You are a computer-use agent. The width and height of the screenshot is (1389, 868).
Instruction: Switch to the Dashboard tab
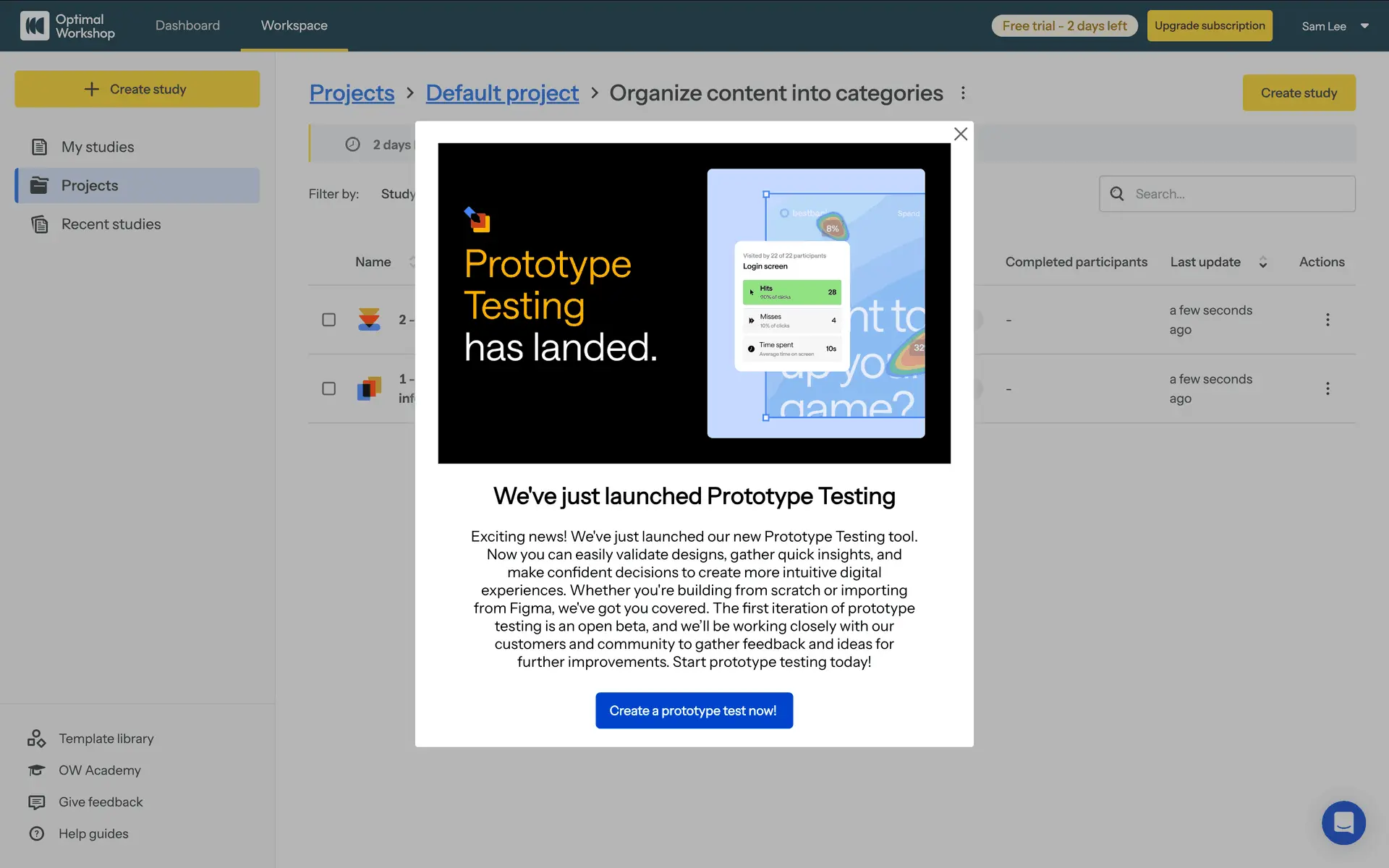click(187, 25)
